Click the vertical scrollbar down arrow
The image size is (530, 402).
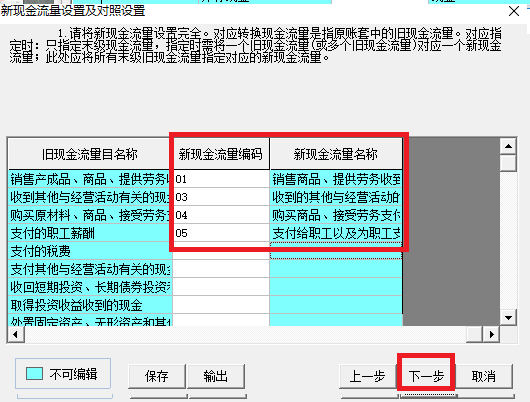click(x=508, y=317)
